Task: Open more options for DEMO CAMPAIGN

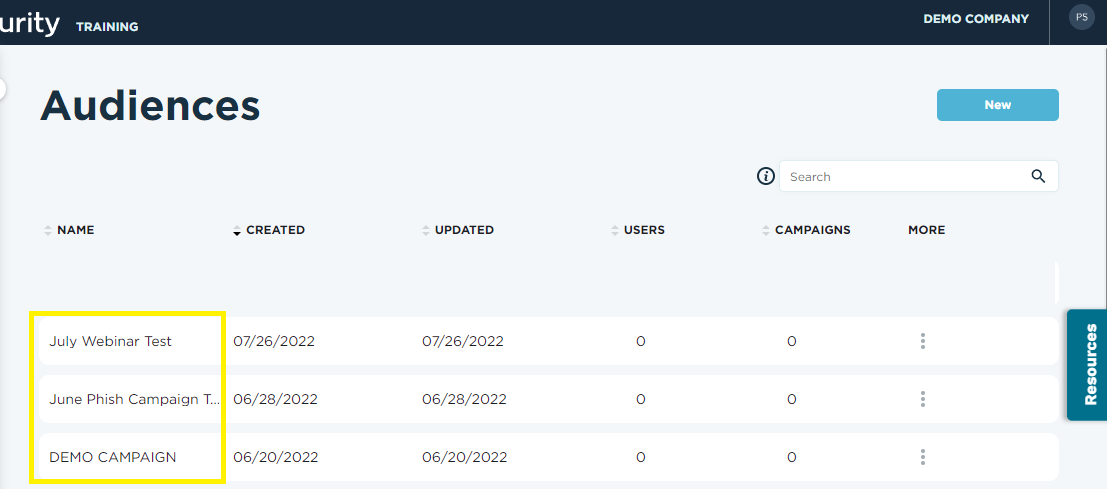Action: 923,457
